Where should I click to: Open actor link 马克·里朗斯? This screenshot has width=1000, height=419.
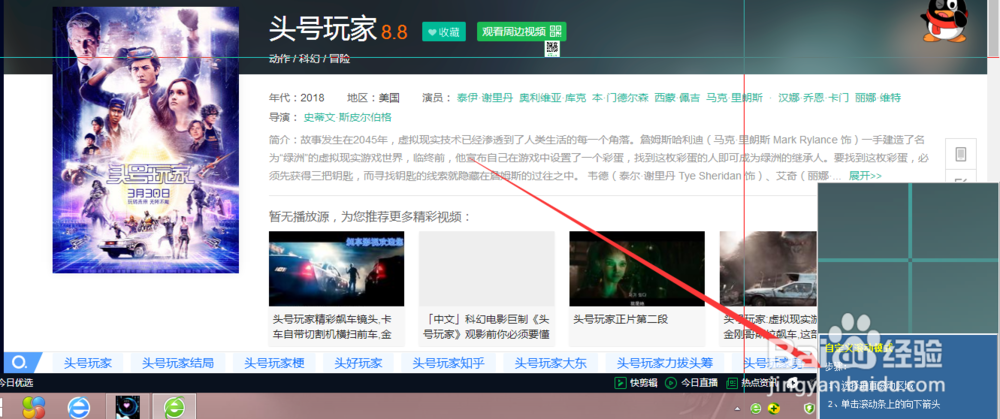733,98
